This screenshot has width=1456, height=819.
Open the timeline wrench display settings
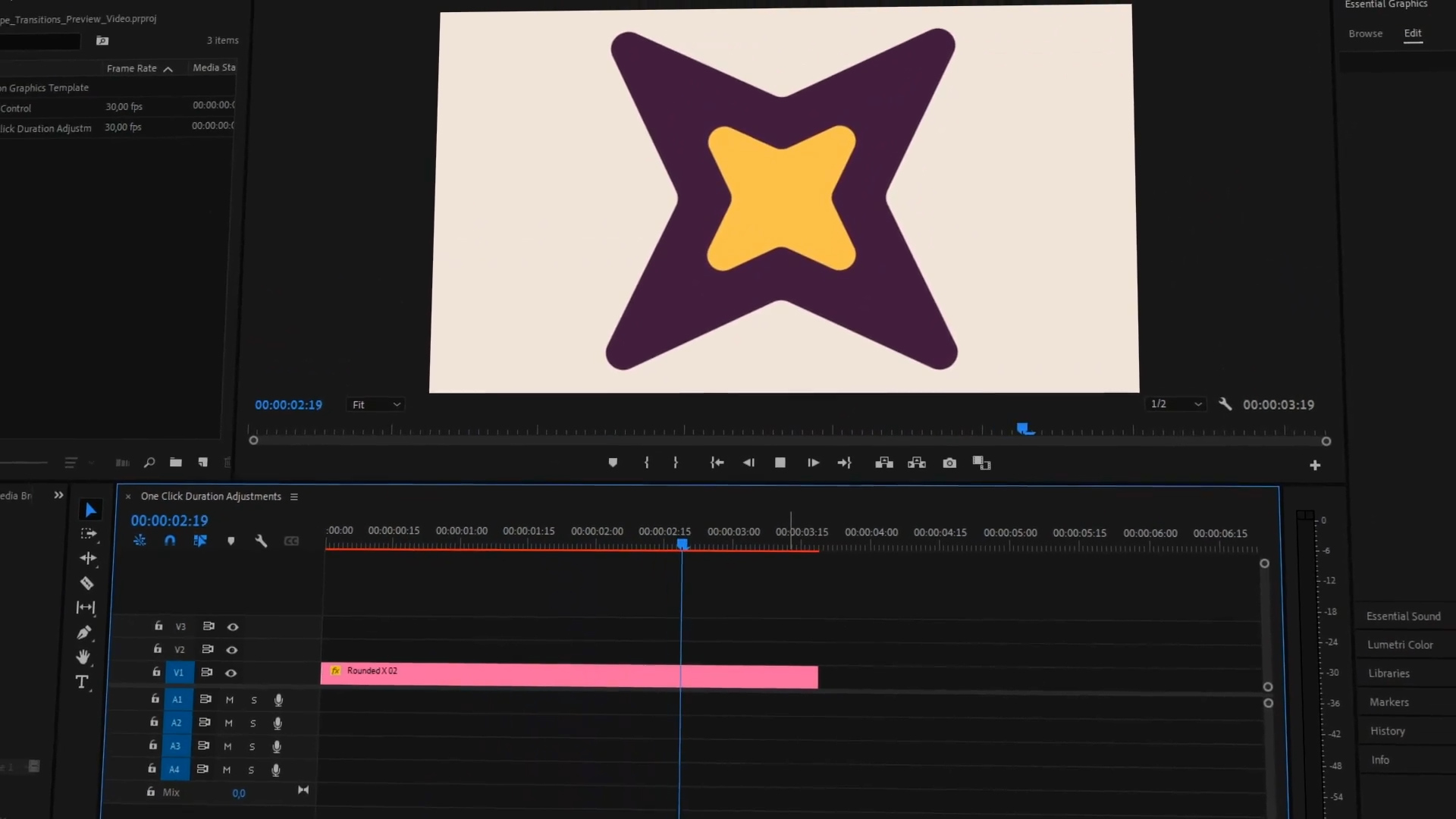pyautogui.click(x=261, y=541)
